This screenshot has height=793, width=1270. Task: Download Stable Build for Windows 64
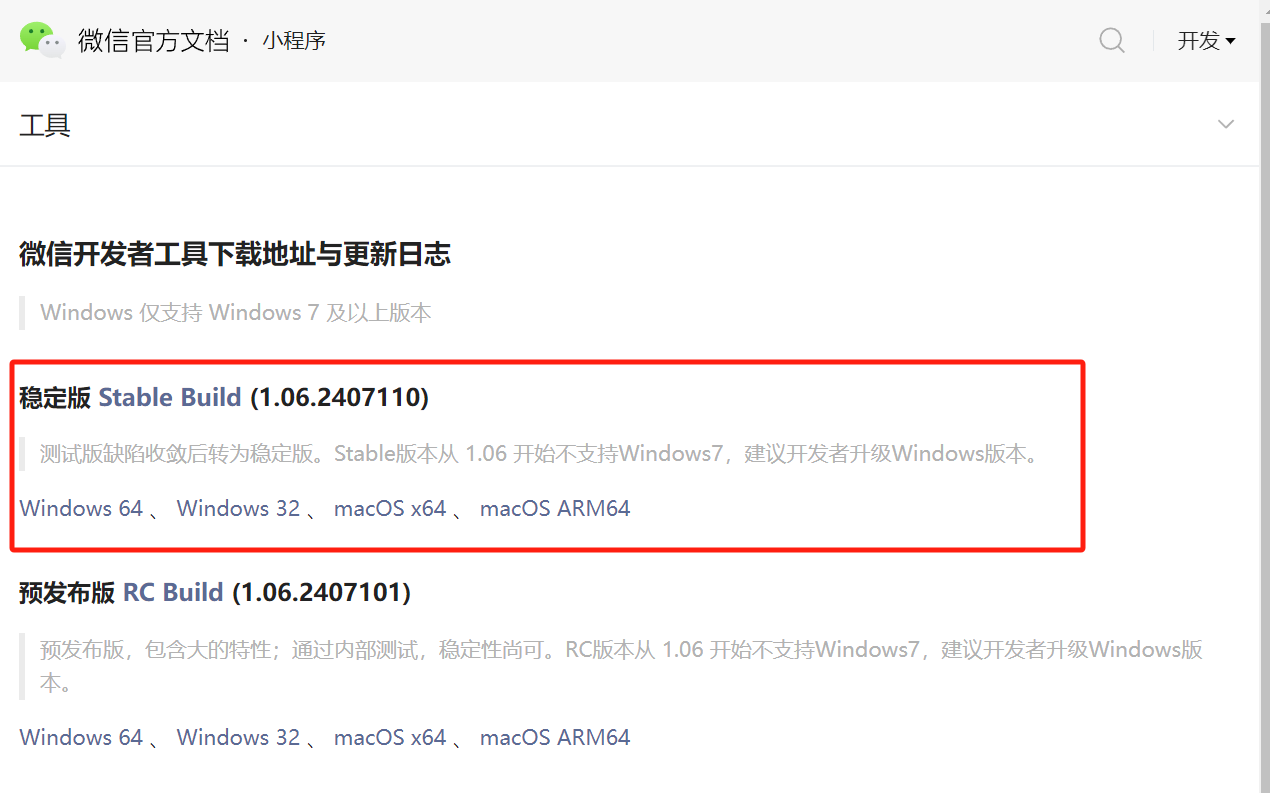[x=81, y=508]
